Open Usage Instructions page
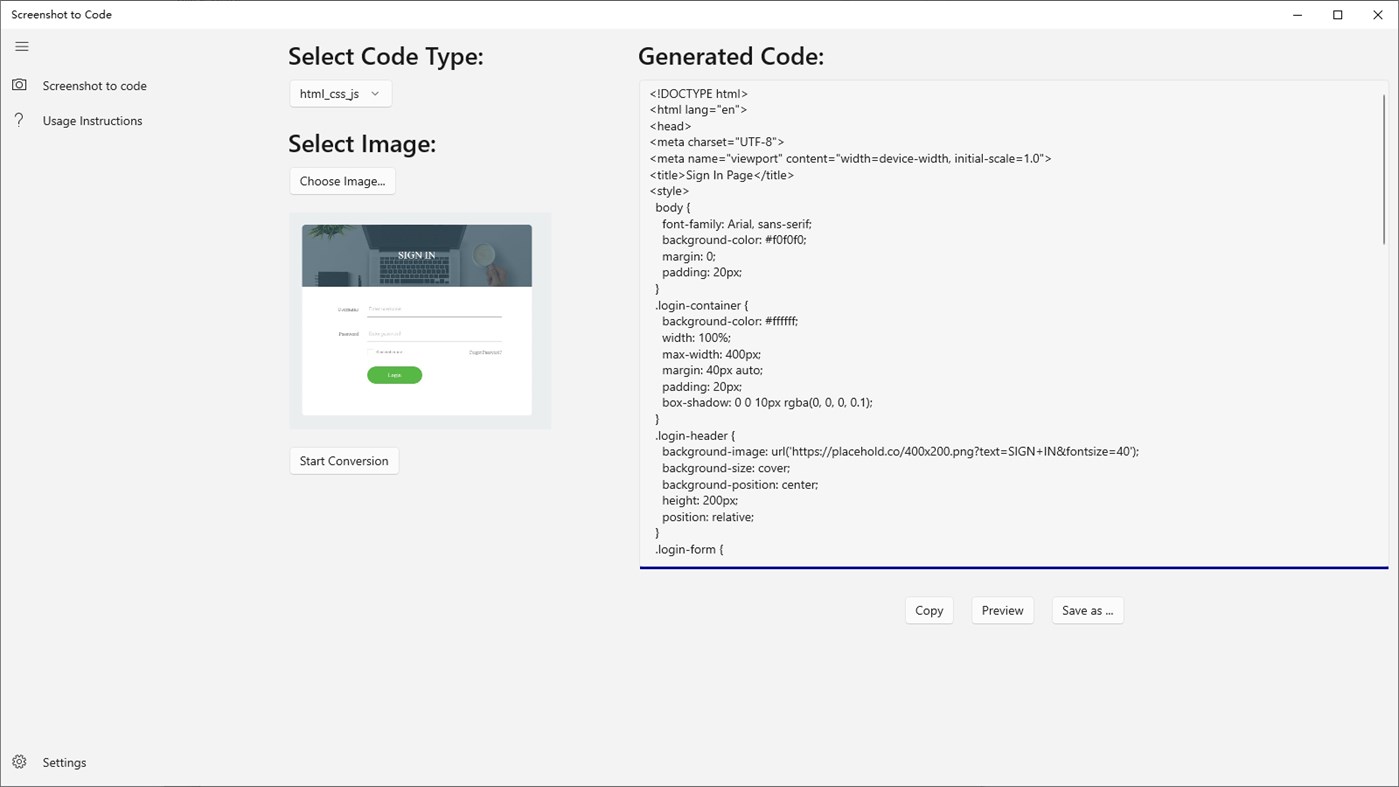 pyautogui.click(x=92, y=121)
